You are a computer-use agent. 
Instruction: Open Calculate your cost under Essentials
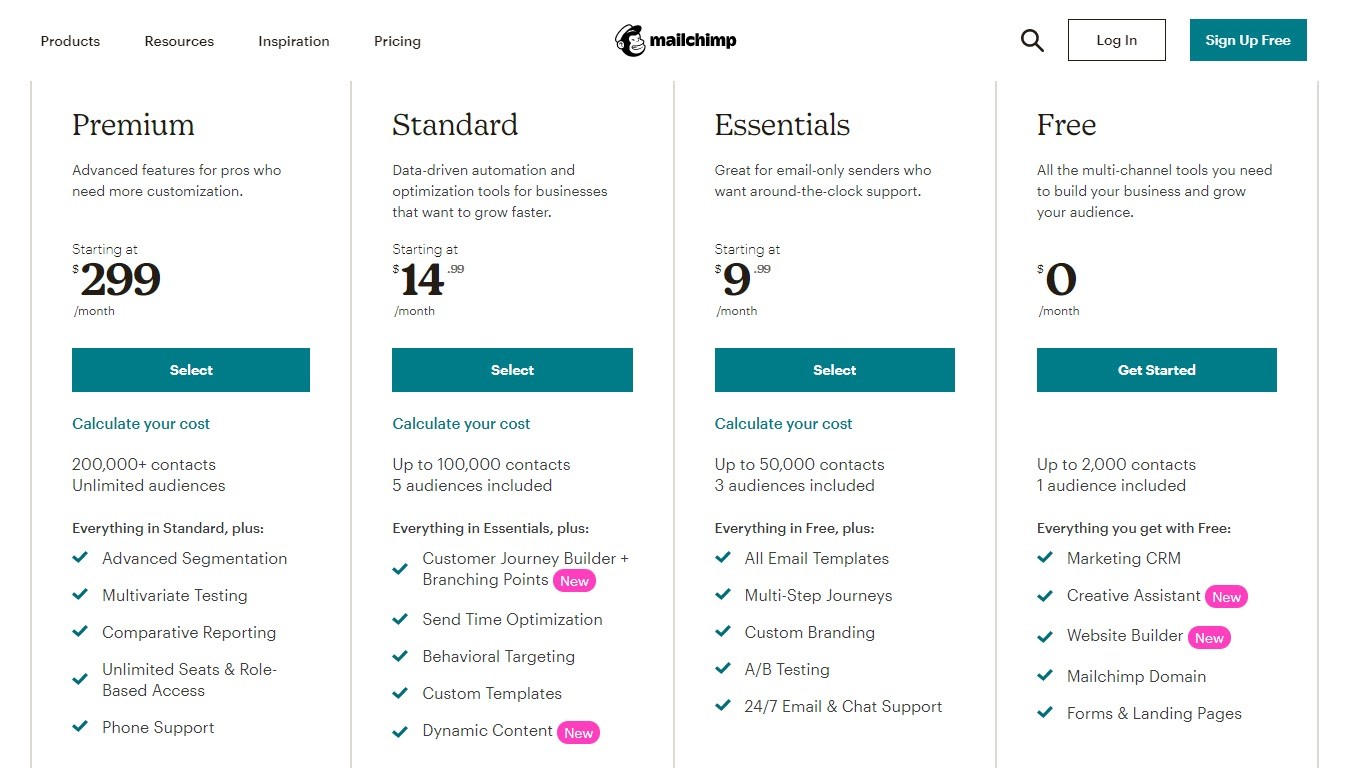click(783, 424)
